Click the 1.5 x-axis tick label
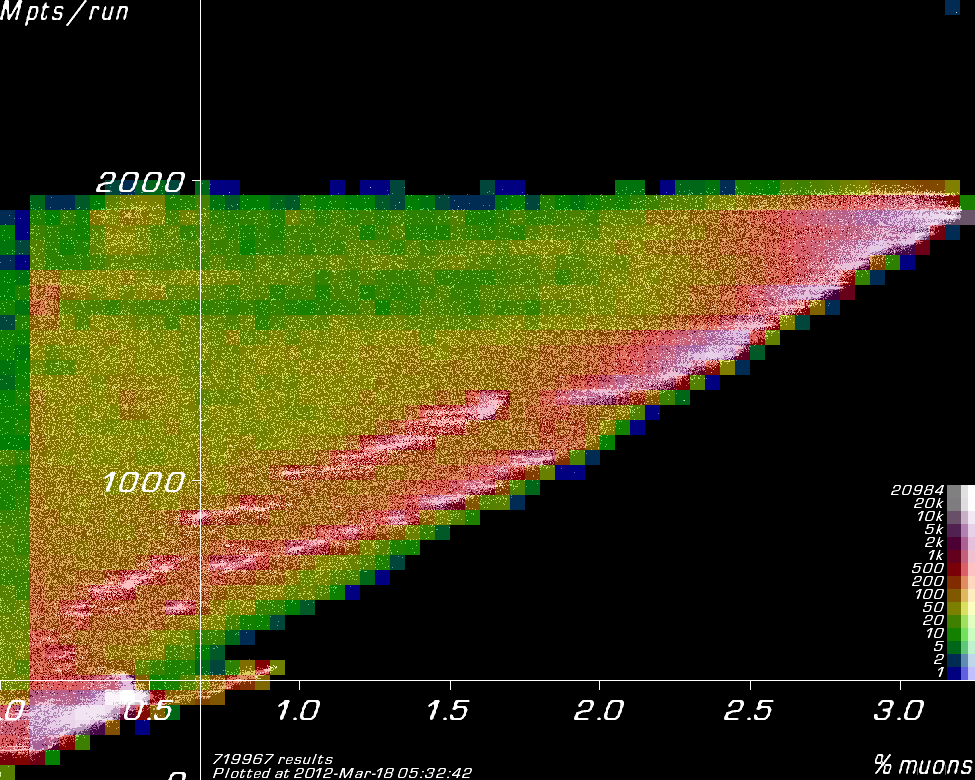The width and height of the screenshot is (975, 780). (449, 711)
